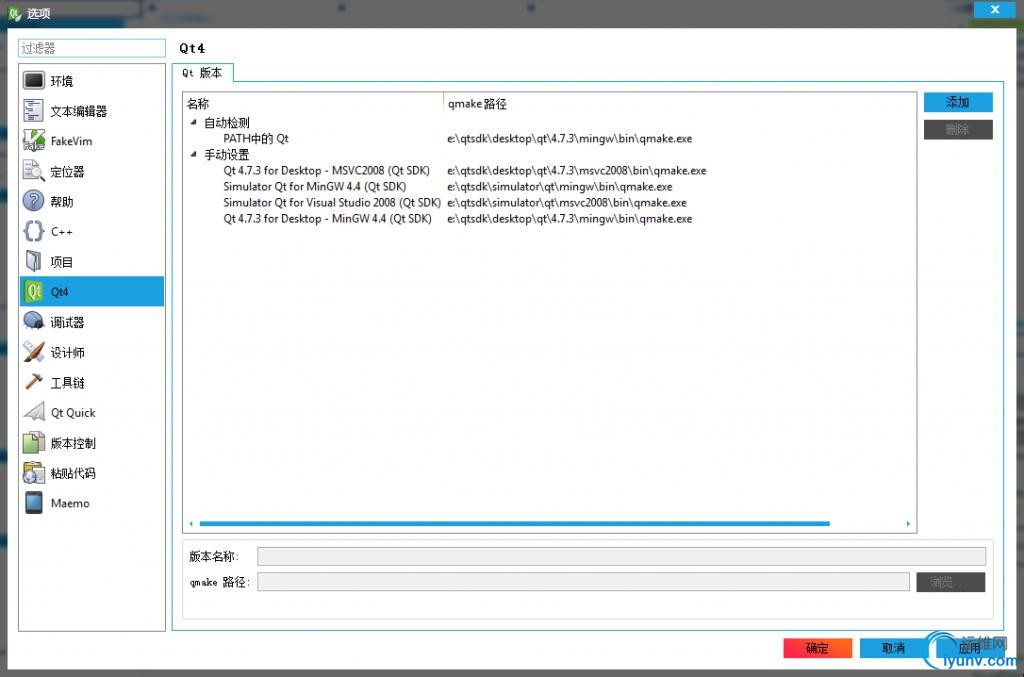The width and height of the screenshot is (1024, 677).
Task: Click the qmake 路径 input field
Action: tap(583, 582)
